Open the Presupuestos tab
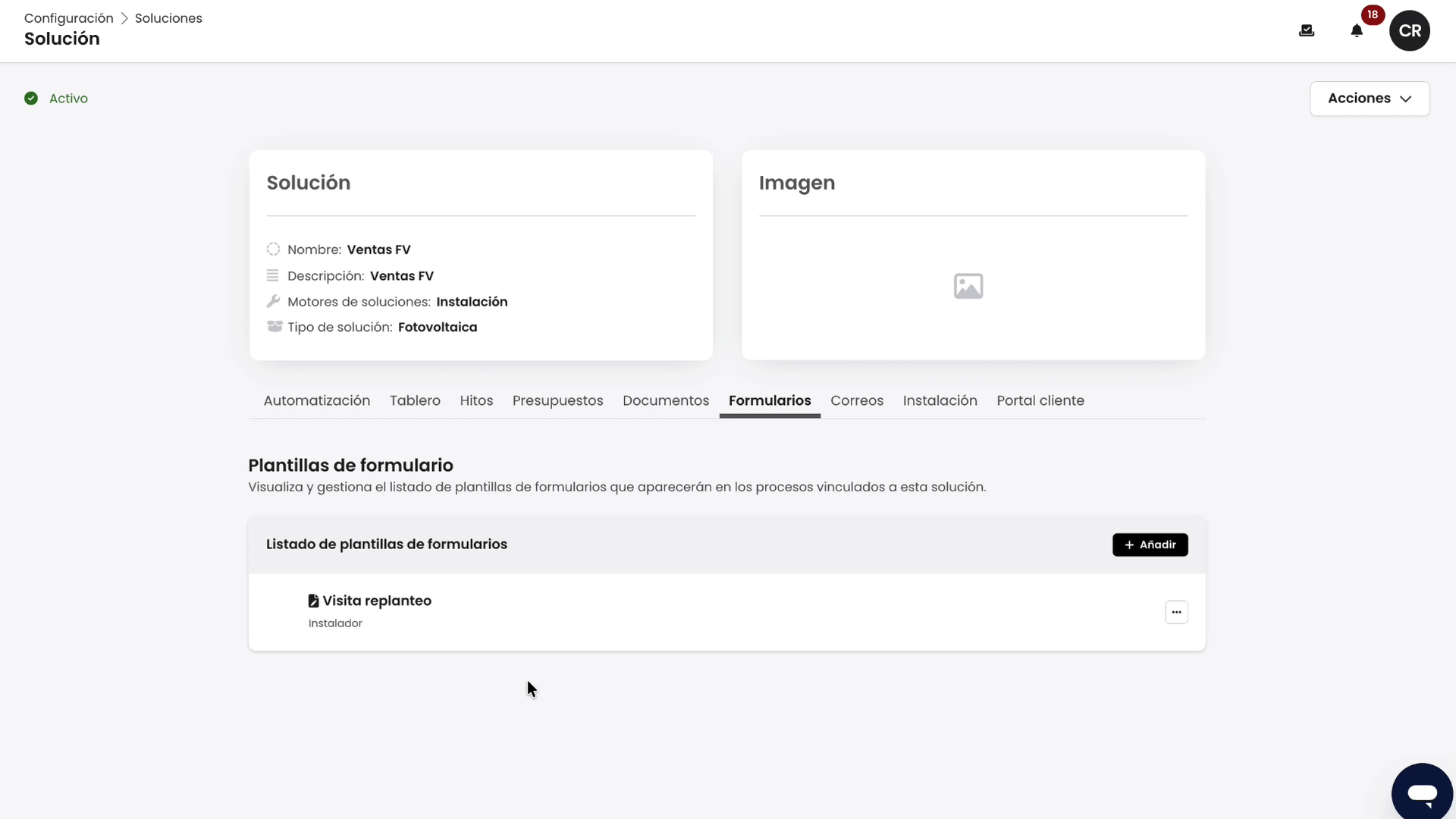 pos(557,400)
